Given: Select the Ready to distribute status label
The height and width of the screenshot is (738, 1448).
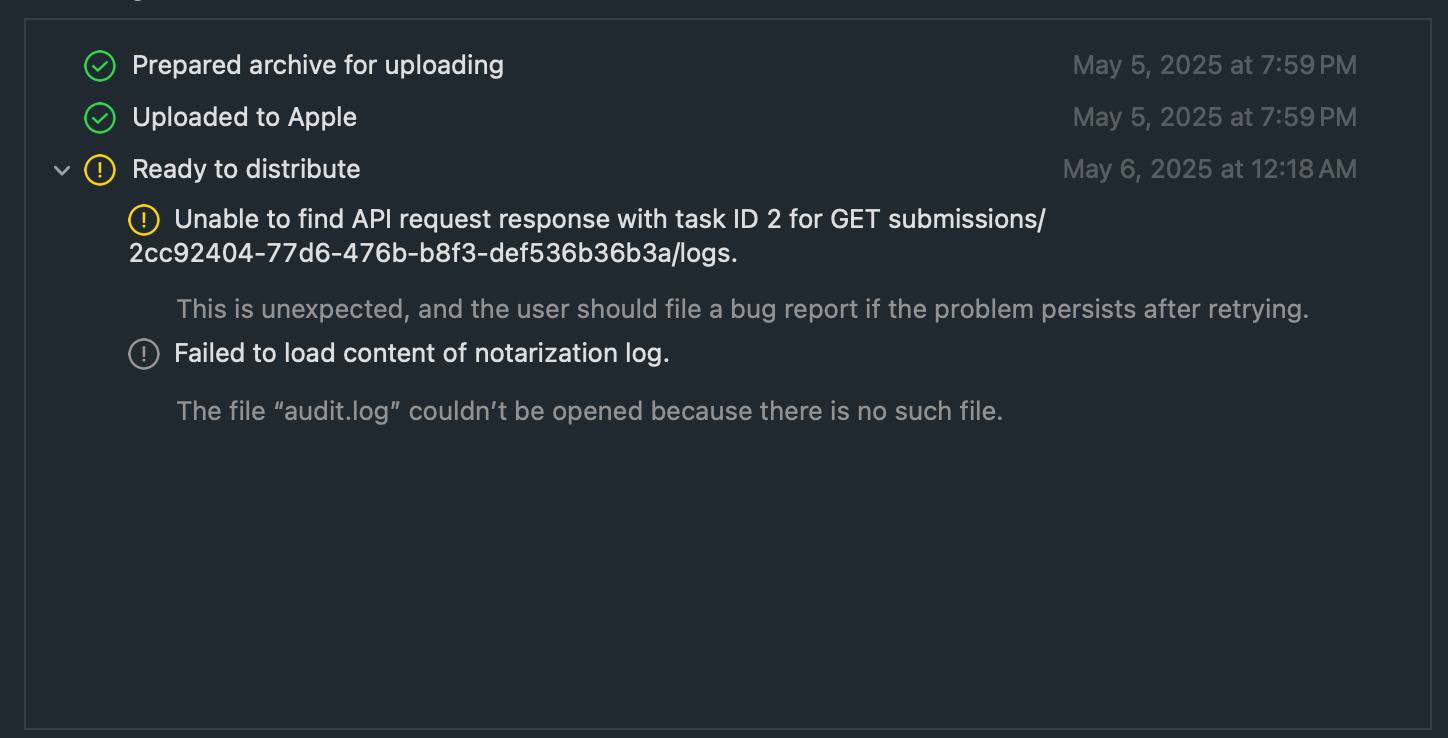Looking at the screenshot, I should (x=246, y=169).
